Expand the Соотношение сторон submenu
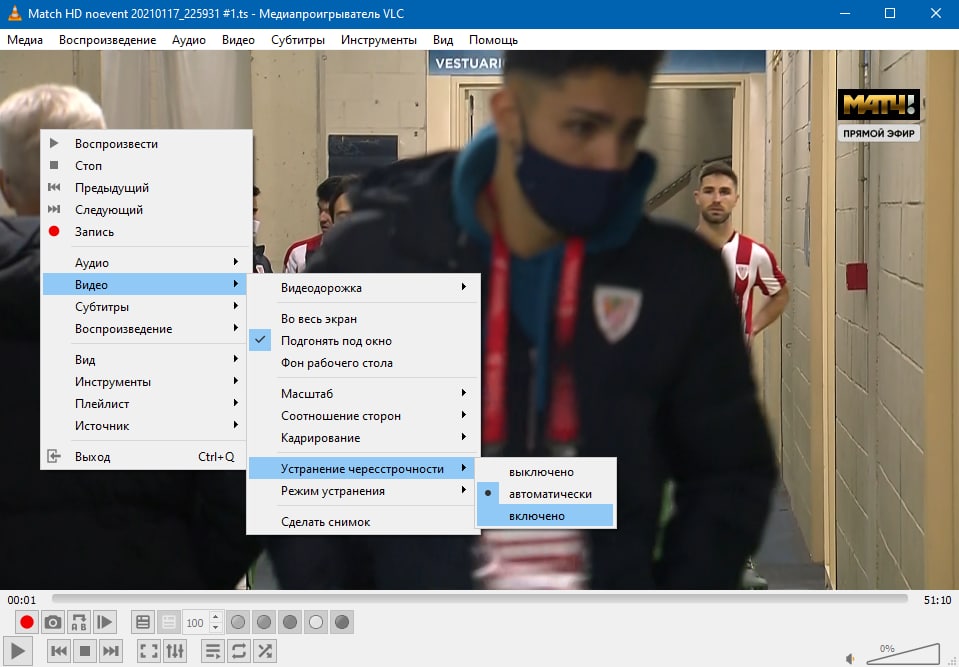 [363, 416]
